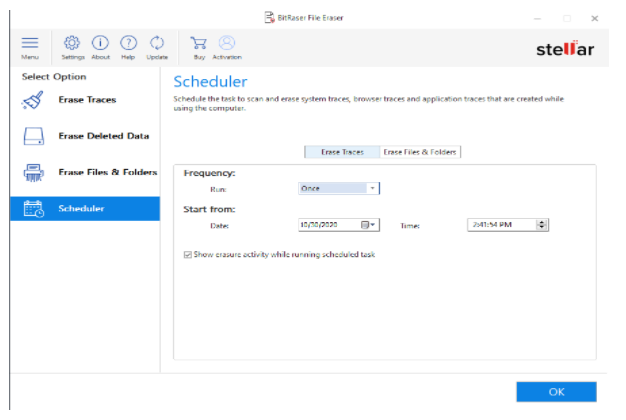Close the BitRaser window
The image size is (626, 420).
(594, 18)
